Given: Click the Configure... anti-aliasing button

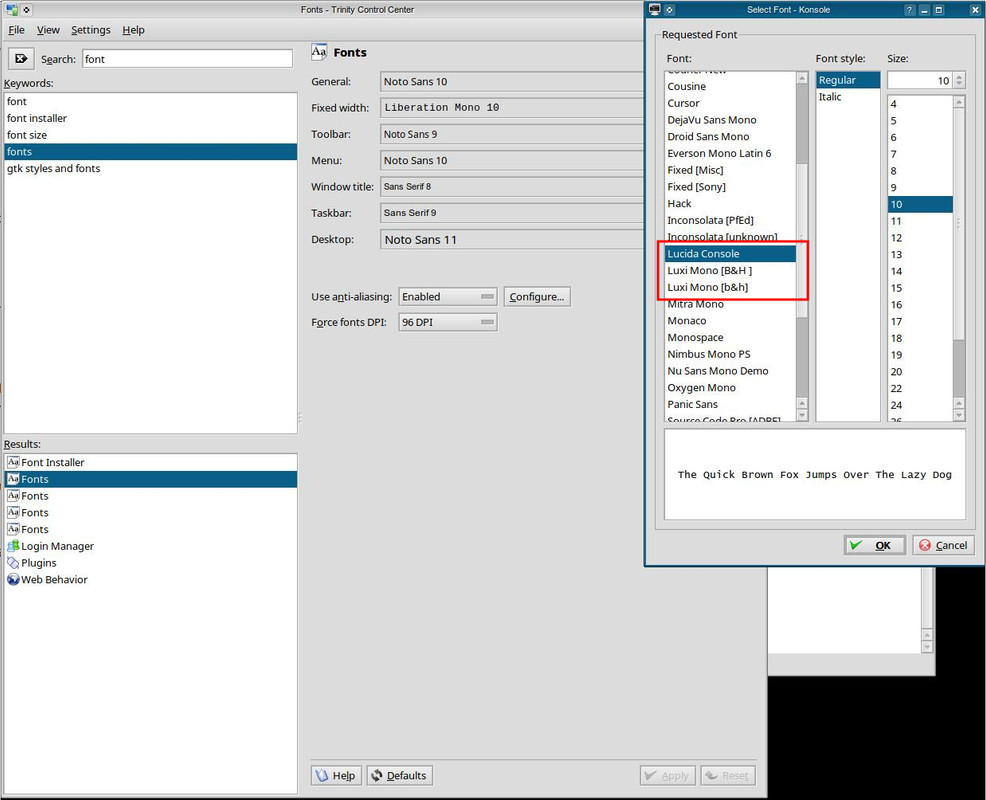Looking at the screenshot, I should point(537,297).
